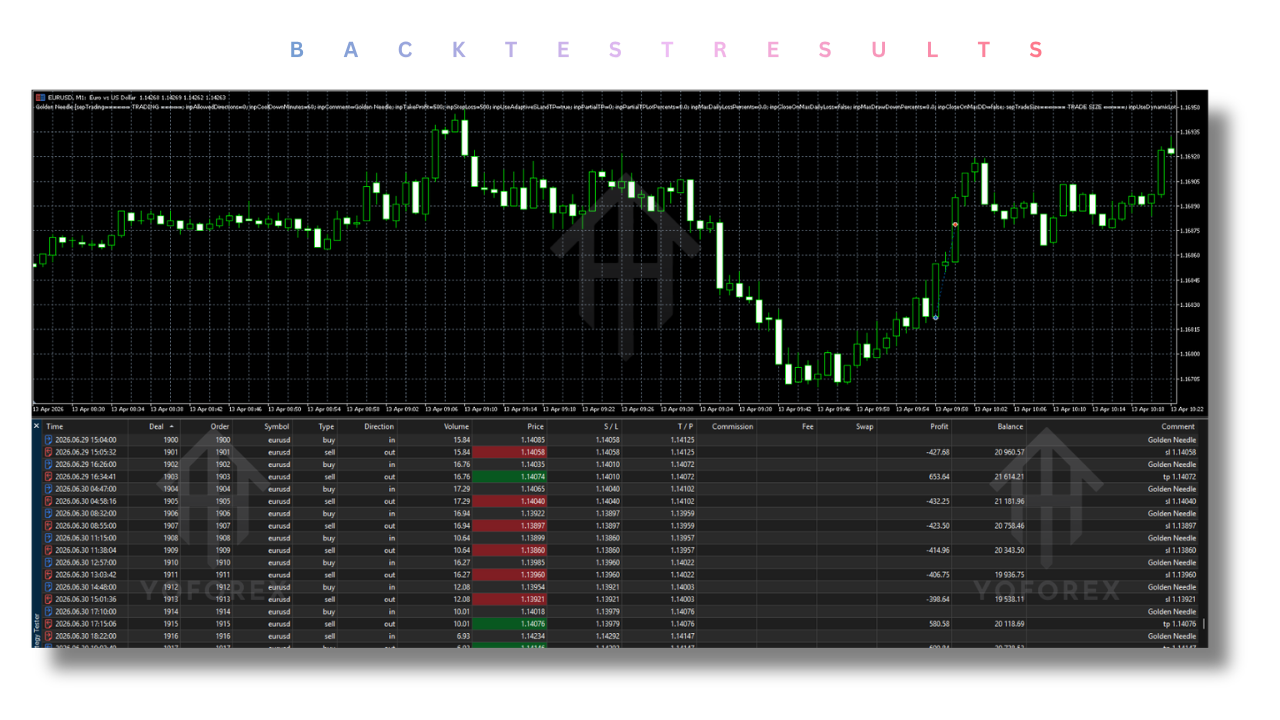The height and width of the screenshot is (720, 1280).
Task: Sort deals by the Time column header
Action: pos(54,427)
